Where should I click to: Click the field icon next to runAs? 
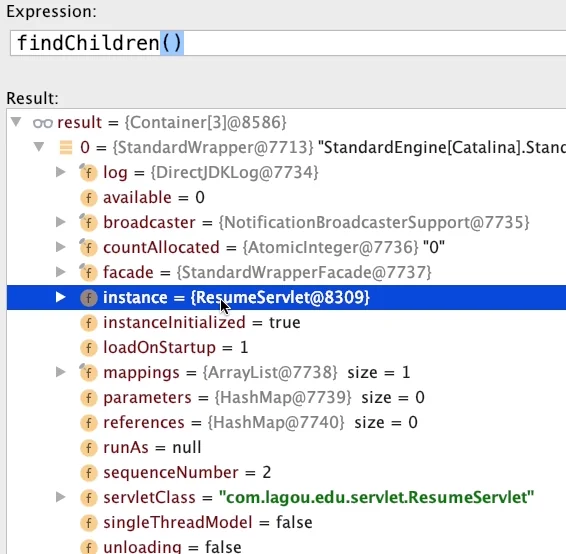(88, 448)
